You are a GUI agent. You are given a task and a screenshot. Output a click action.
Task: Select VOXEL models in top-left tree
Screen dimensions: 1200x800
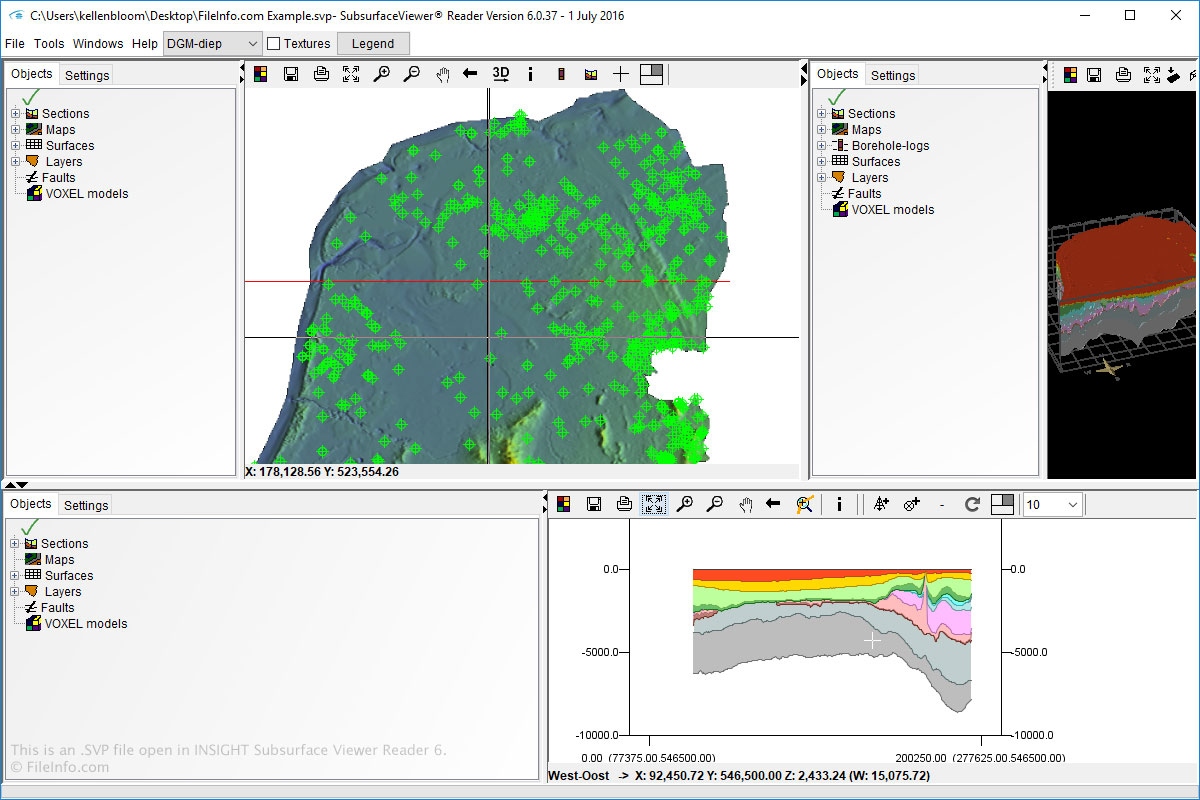pyautogui.click(x=87, y=193)
